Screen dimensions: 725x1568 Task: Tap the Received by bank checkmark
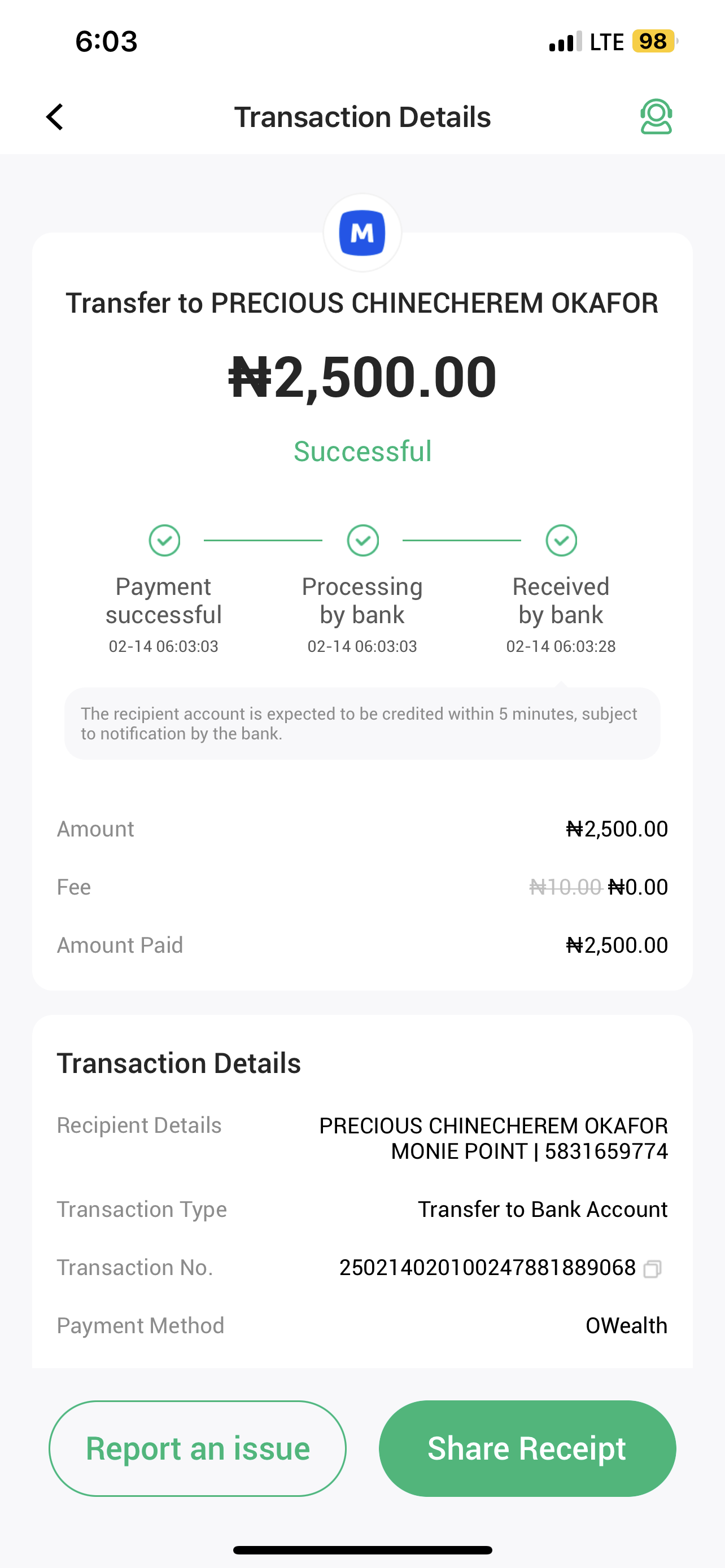[x=561, y=541]
